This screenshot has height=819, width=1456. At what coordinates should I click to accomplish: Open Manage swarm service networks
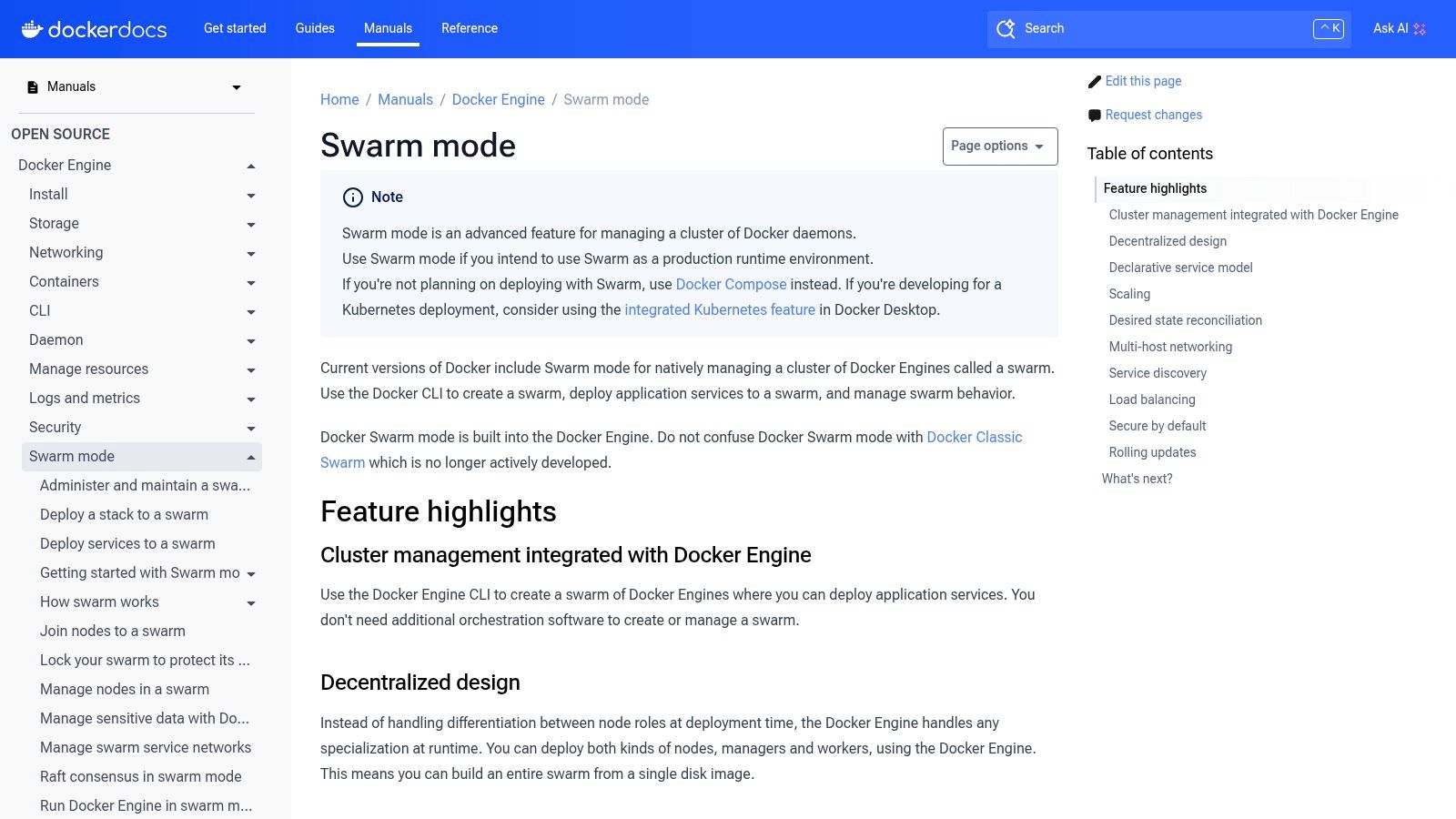[x=146, y=748]
